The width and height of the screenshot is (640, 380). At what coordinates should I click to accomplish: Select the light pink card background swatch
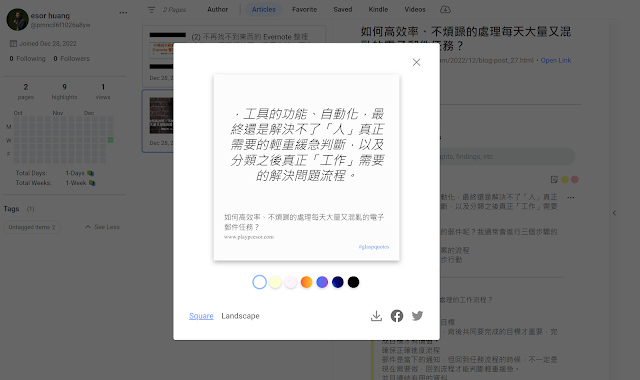[x=291, y=282]
